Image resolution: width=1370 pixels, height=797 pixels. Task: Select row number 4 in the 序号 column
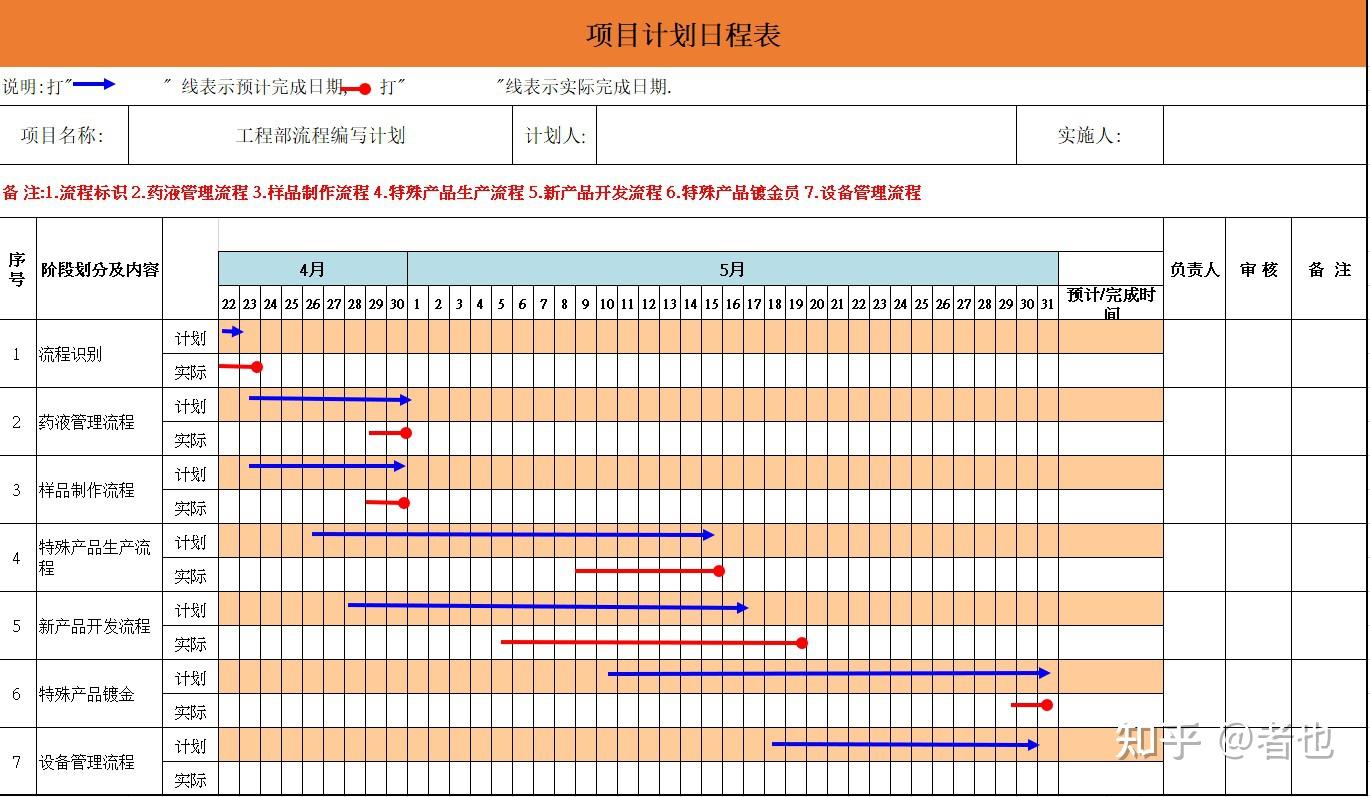(x=18, y=558)
